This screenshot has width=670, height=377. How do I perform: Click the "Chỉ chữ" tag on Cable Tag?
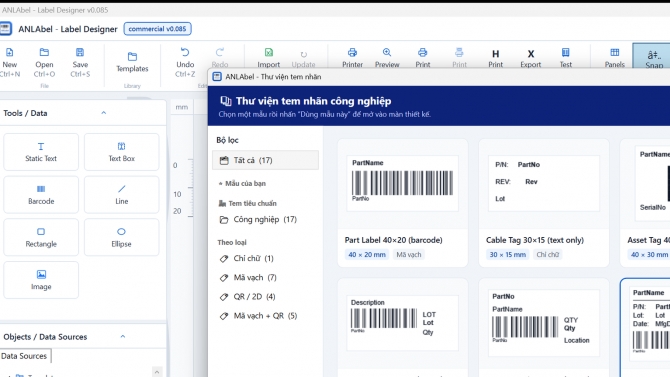click(x=548, y=255)
